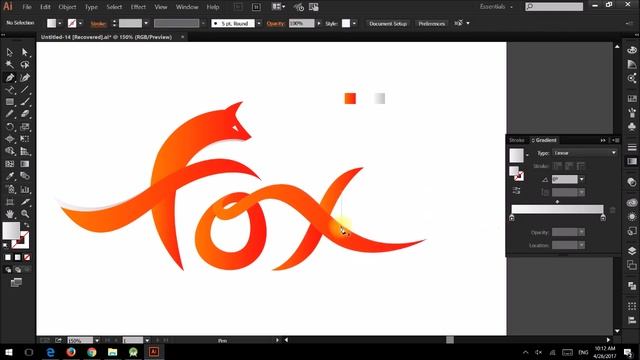Image resolution: width=640 pixels, height=360 pixels.
Task: Select the Gradient tool in toolbox
Action: [x=25, y=164]
